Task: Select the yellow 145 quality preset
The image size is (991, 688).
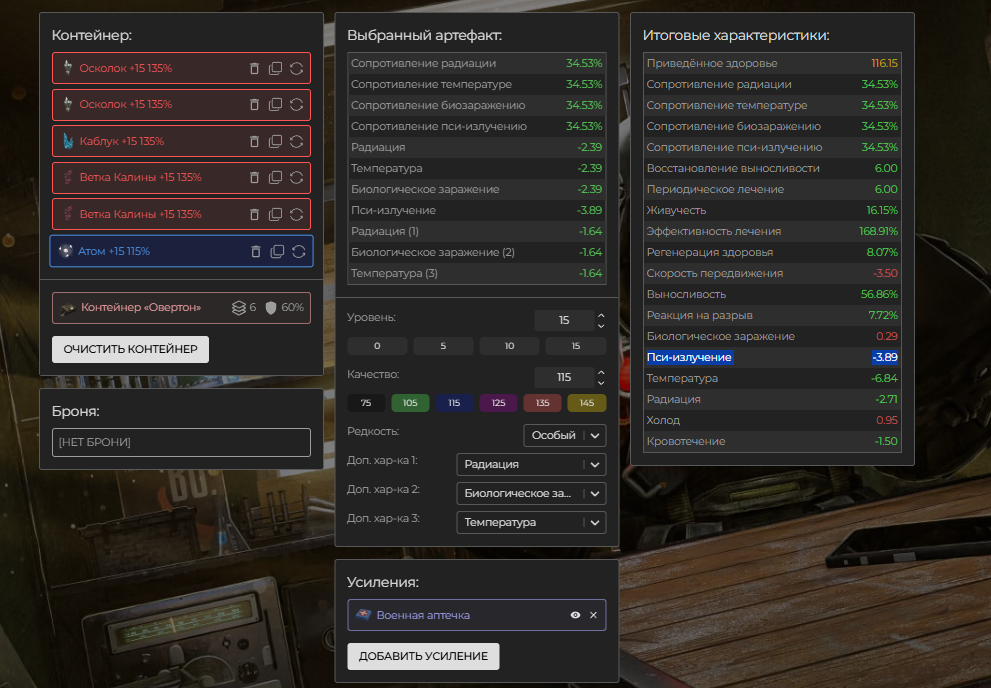Action: pyautogui.click(x=587, y=402)
